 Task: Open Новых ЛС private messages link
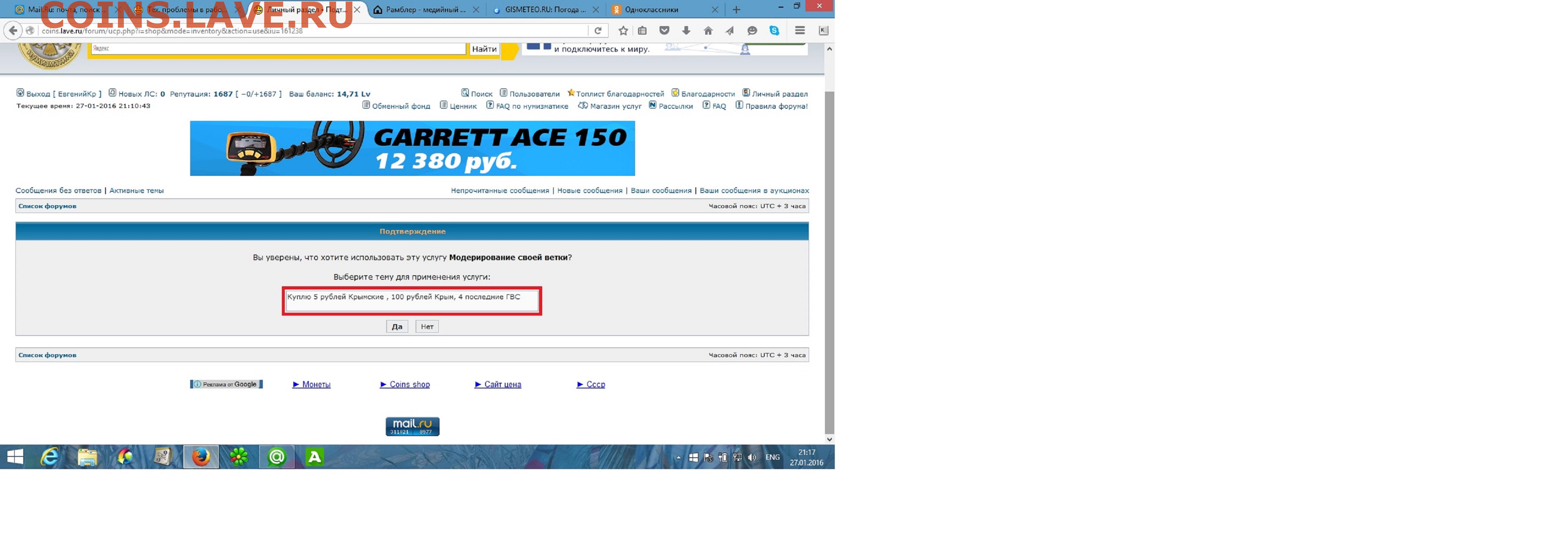click(x=137, y=94)
